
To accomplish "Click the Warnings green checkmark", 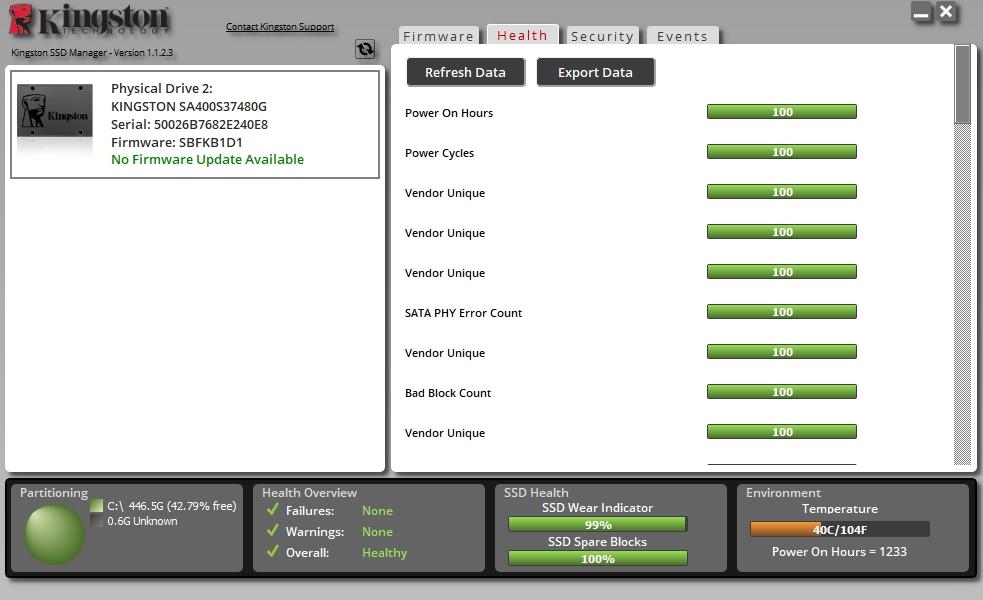I will (x=272, y=530).
